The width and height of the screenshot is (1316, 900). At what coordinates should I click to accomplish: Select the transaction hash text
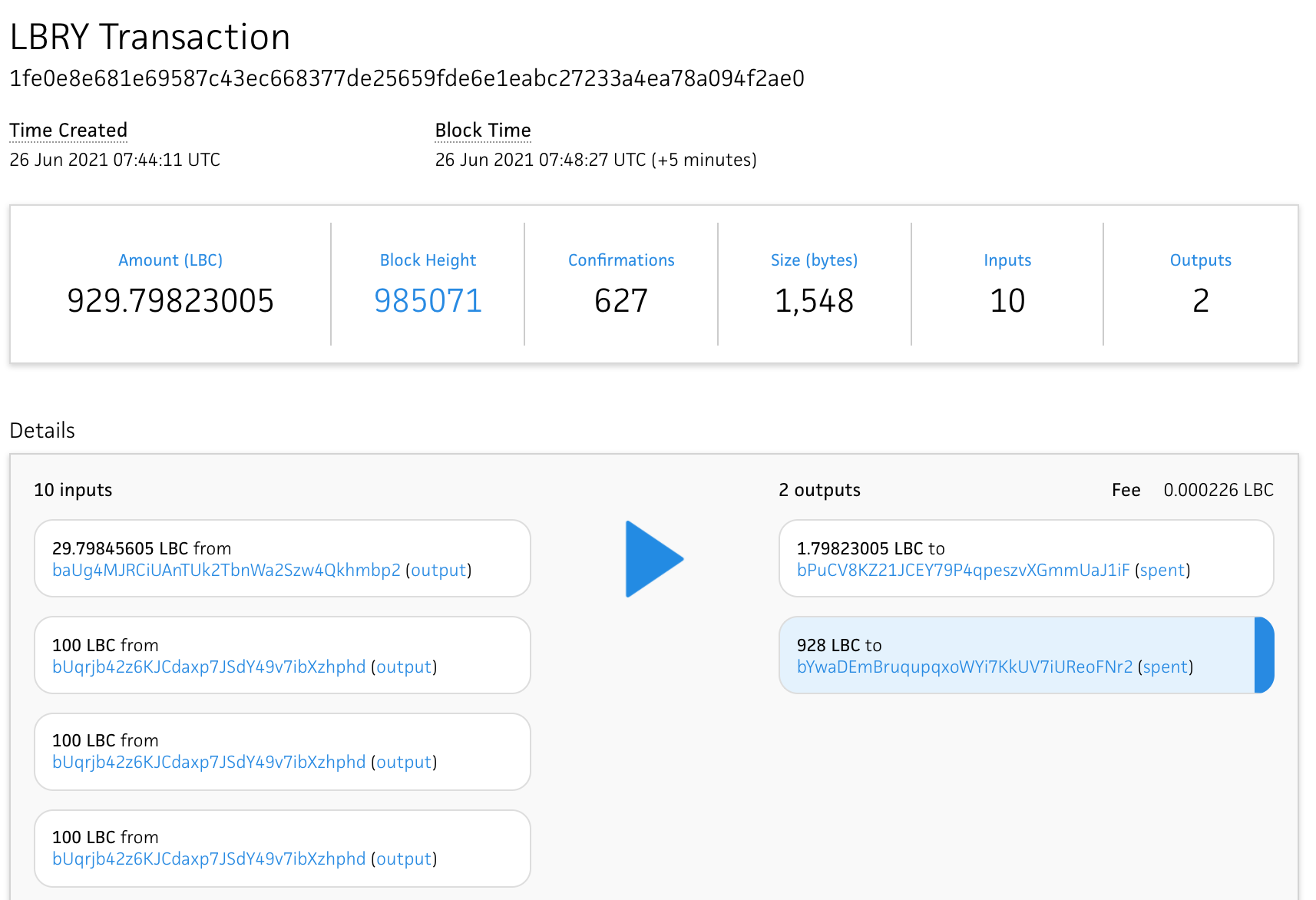(x=407, y=78)
